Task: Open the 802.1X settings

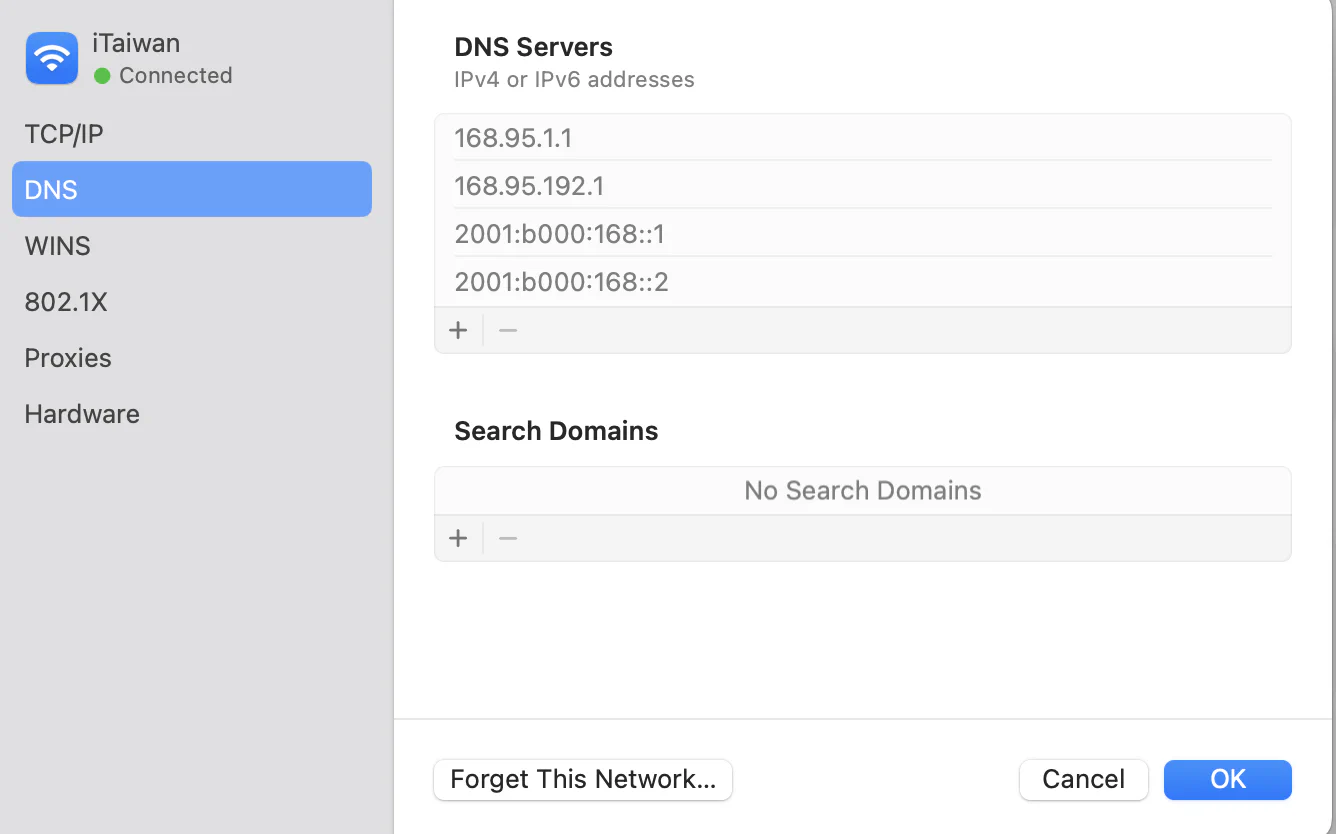Action: (x=66, y=302)
